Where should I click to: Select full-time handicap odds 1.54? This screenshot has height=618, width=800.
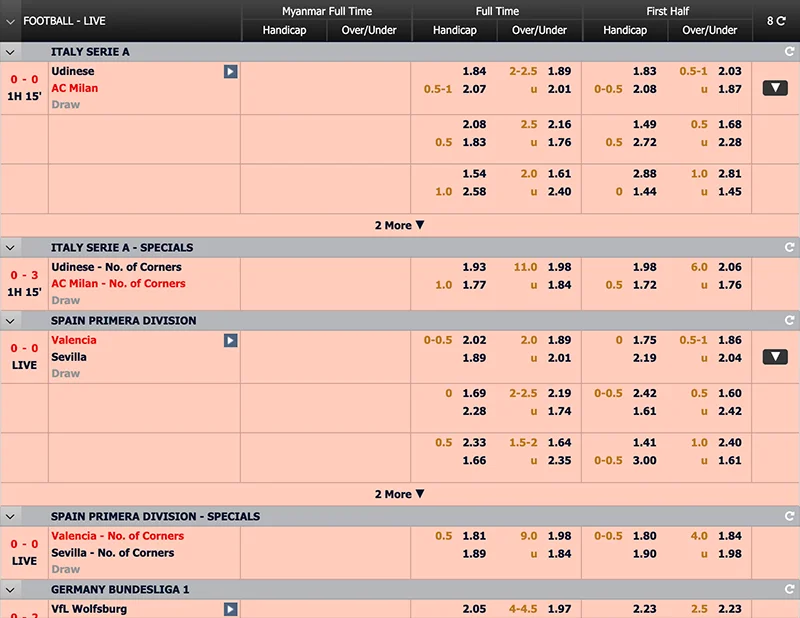[x=474, y=174]
